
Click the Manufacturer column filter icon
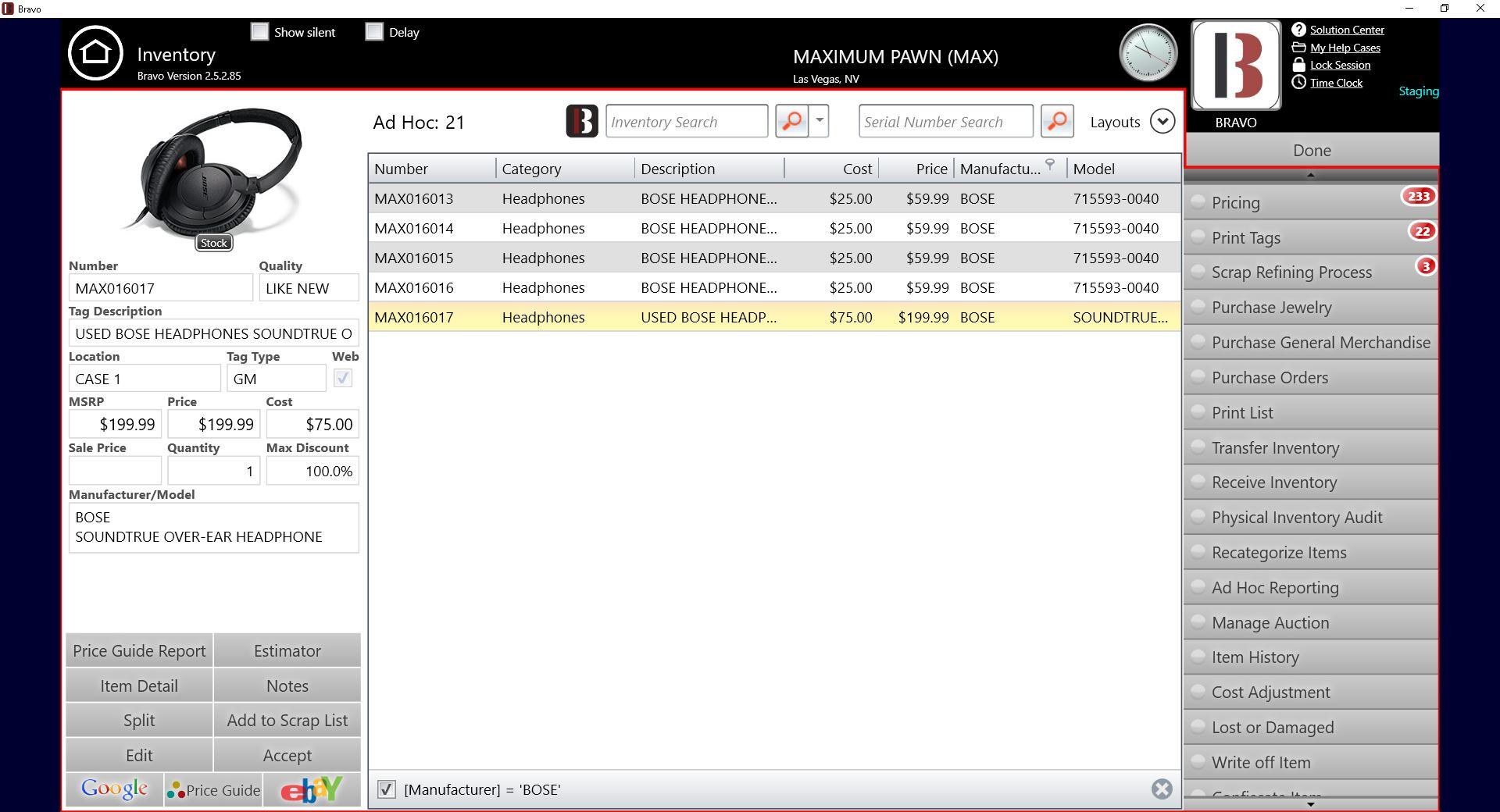1050,164
